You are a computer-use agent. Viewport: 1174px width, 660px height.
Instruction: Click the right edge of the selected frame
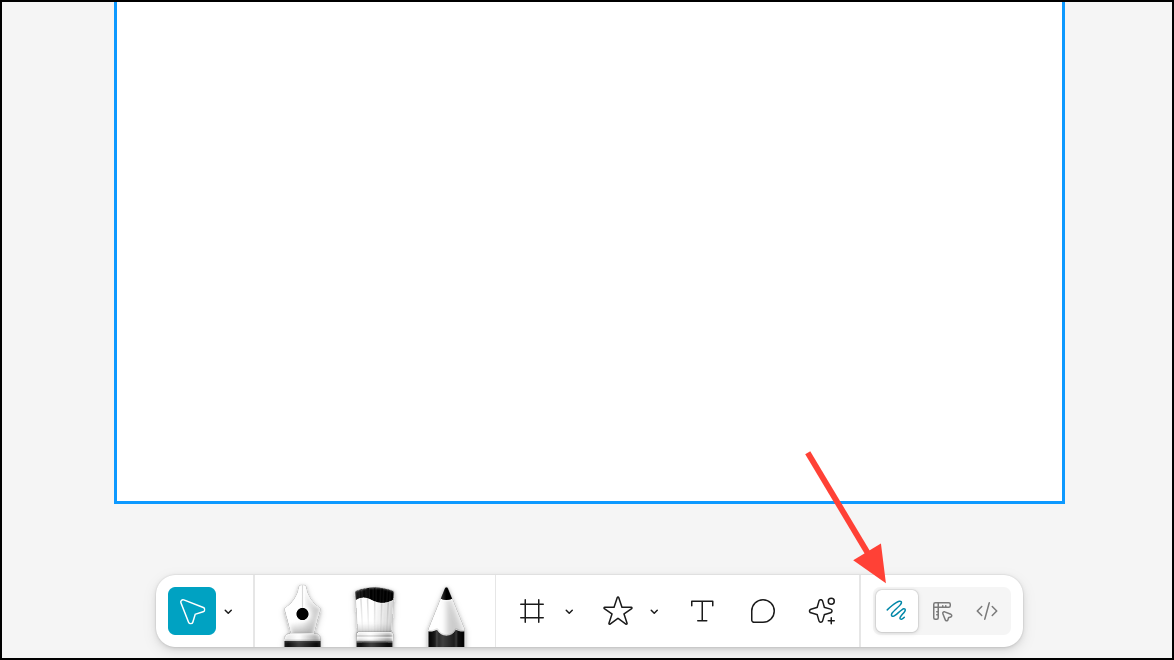[x=1063, y=251]
